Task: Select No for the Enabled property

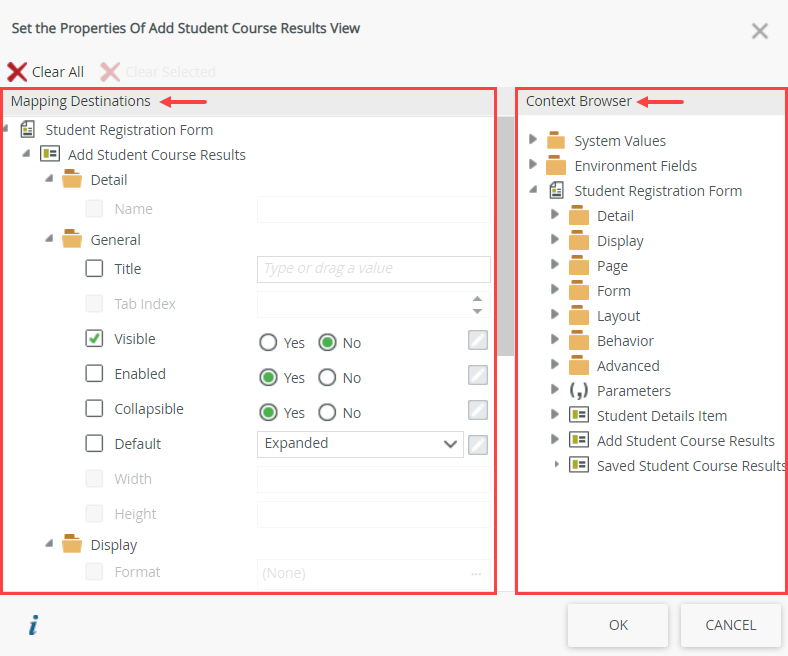Action: pos(327,378)
